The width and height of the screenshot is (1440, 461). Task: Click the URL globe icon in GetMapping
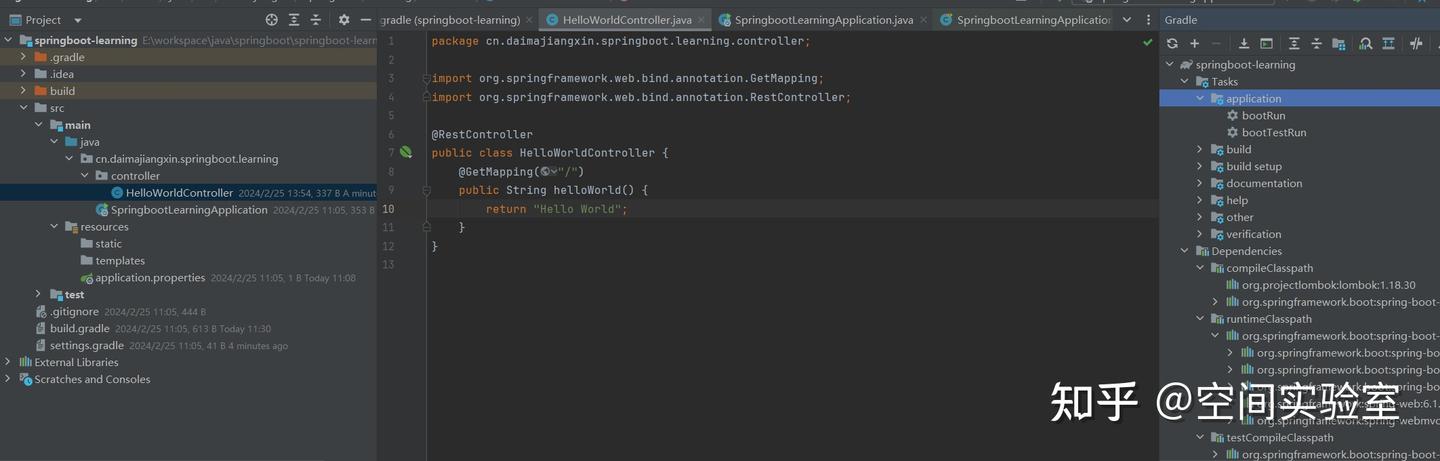pyautogui.click(x=545, y=172)
